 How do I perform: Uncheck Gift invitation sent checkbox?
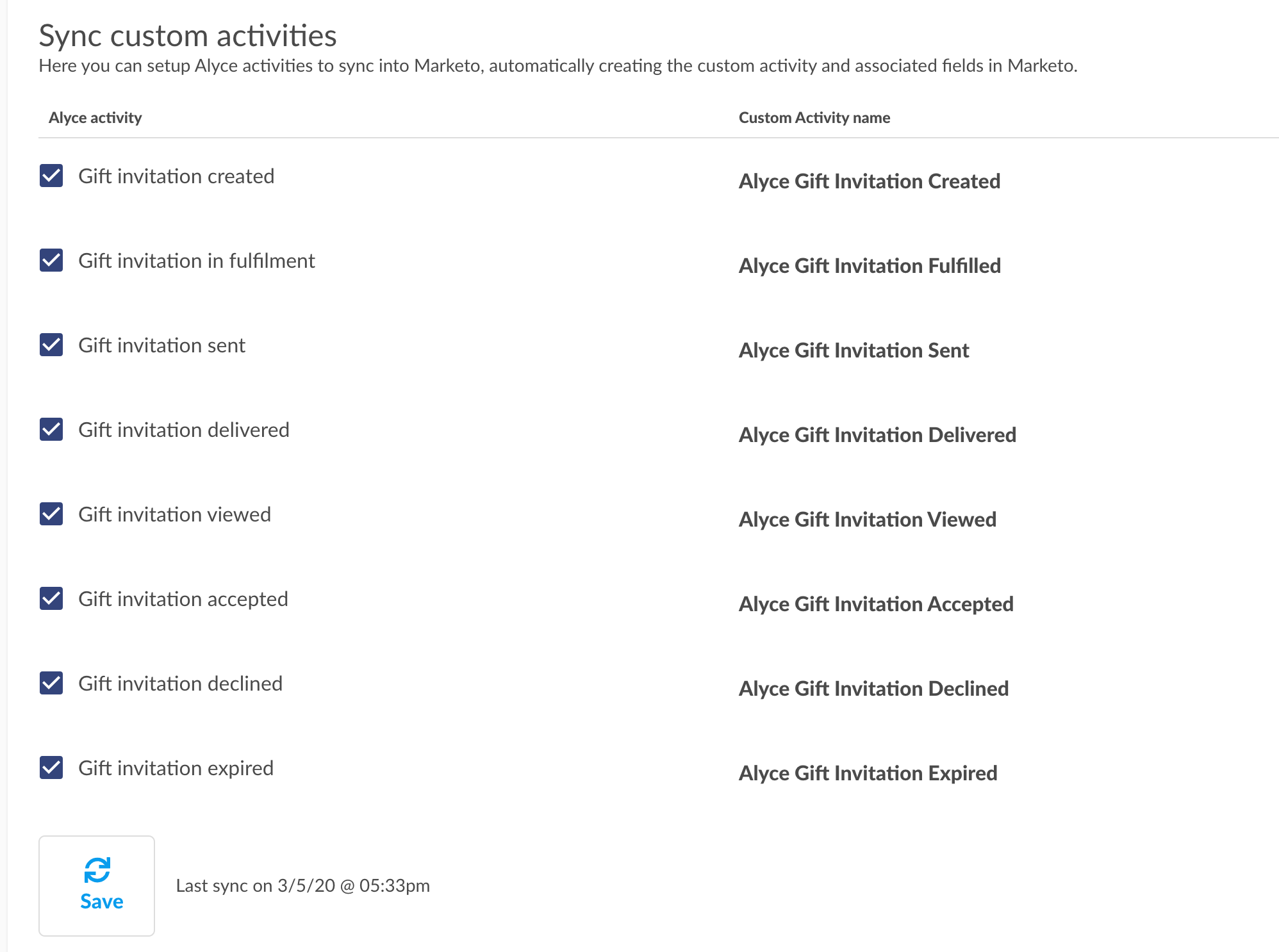coord(51,345)
